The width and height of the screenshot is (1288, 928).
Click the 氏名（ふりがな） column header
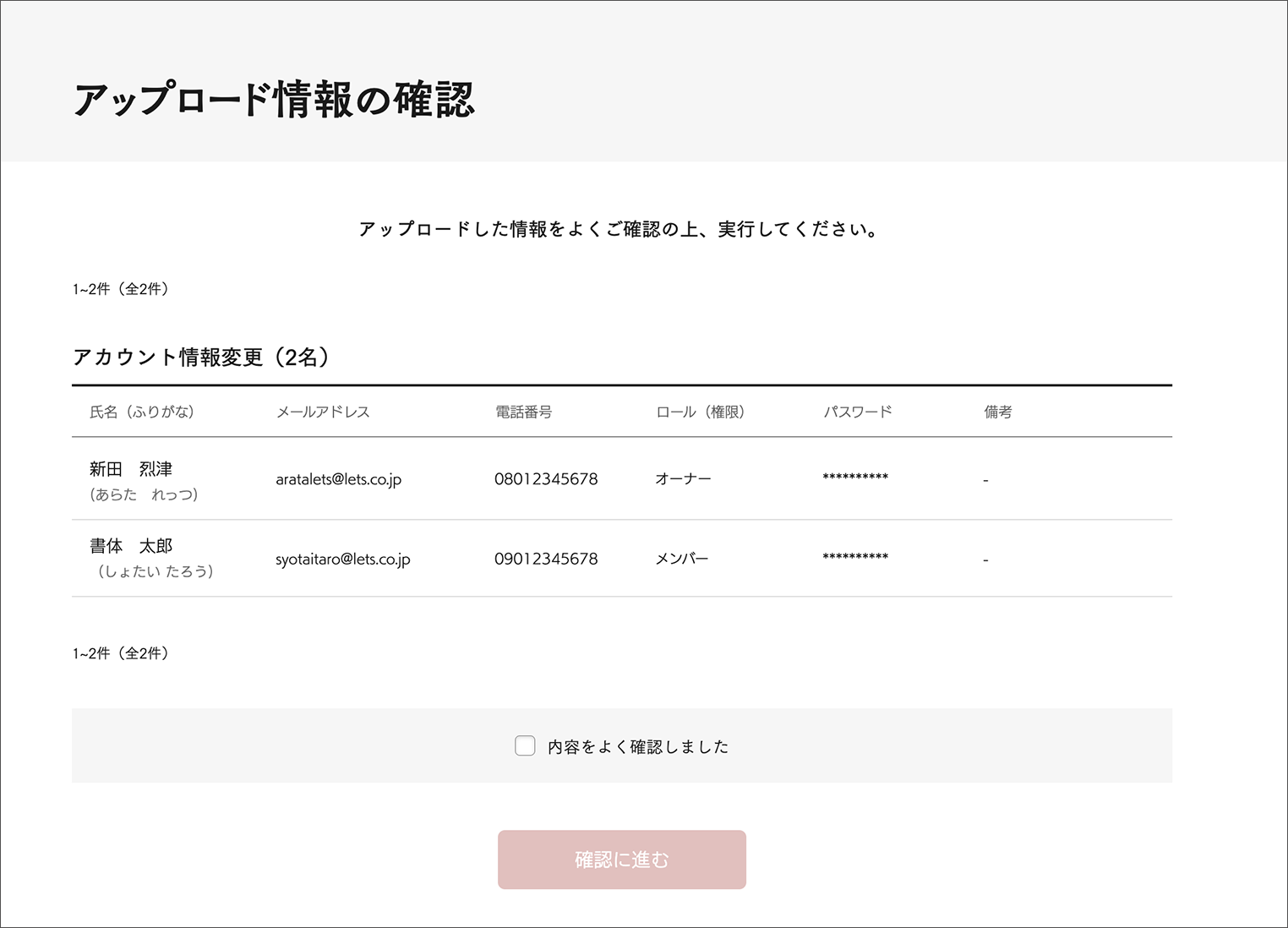[142, 412]
